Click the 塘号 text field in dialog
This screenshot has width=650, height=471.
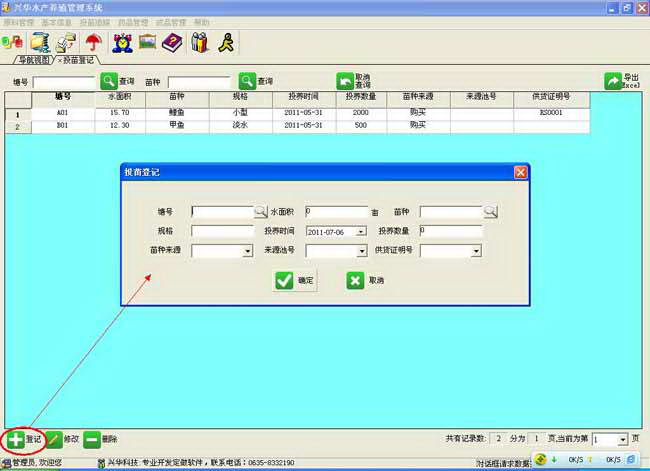coord(223,212)
